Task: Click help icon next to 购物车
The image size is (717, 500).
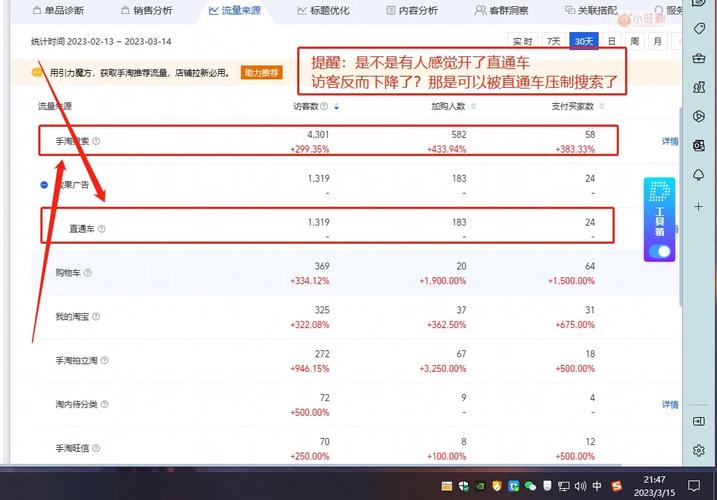Action: click(88, 273)
